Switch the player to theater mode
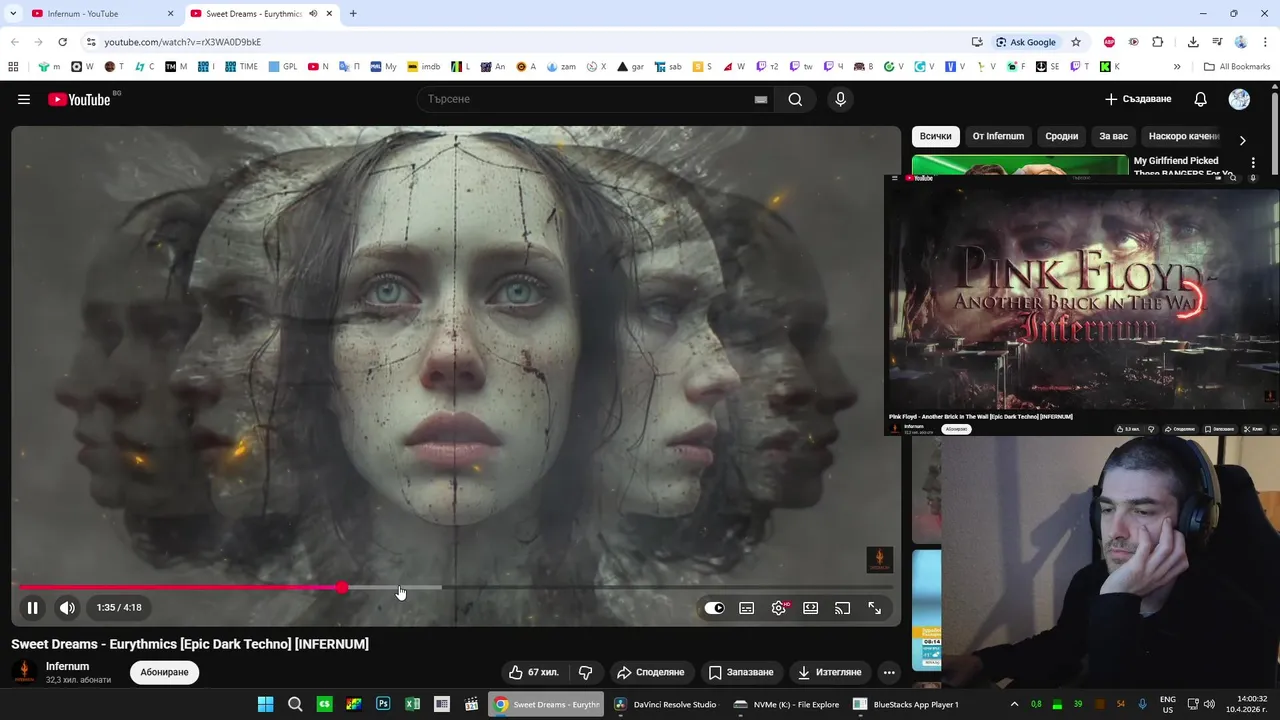The width and height of the screenshot is (1280, 720). coord(811,608)
